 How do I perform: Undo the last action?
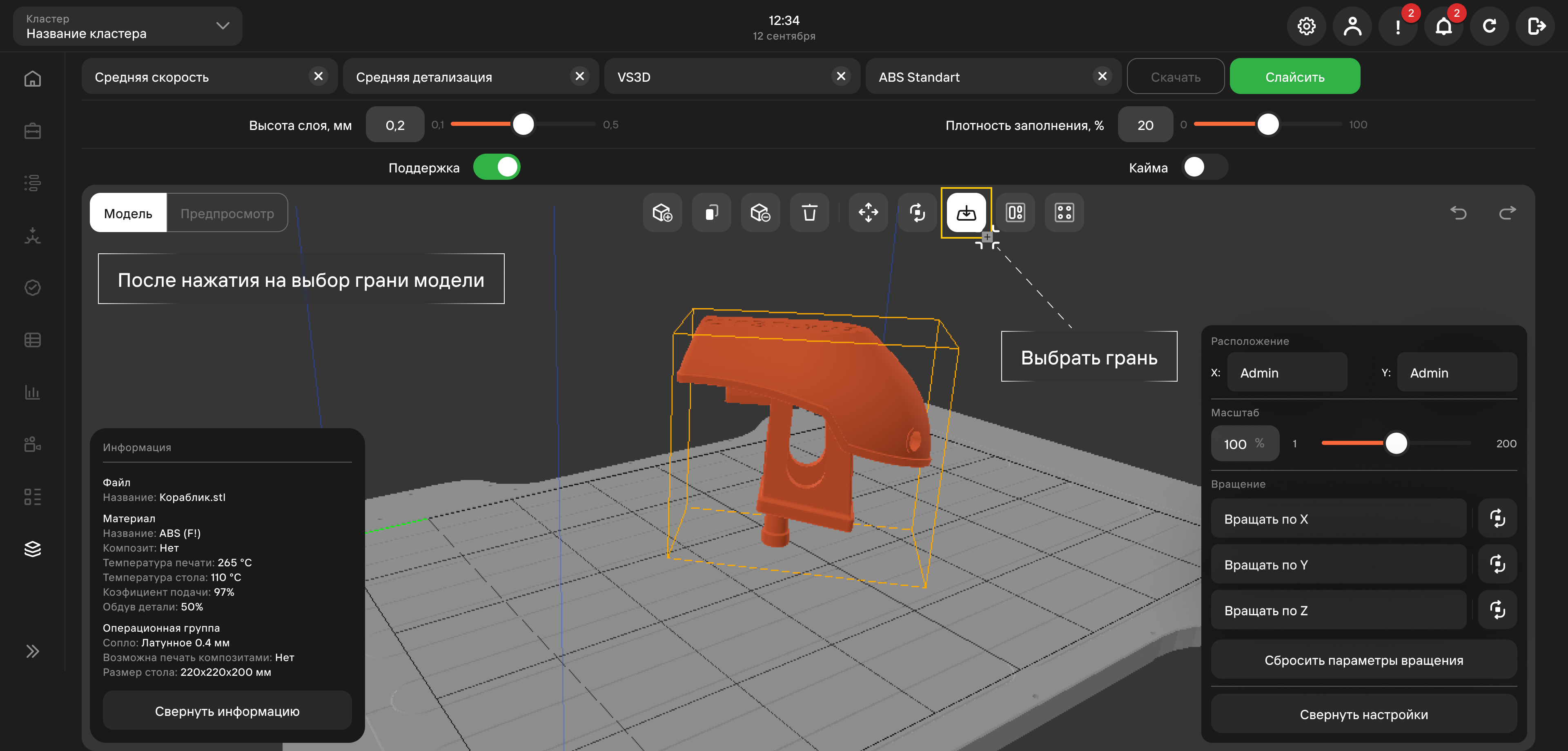[x=1459, y=212]
